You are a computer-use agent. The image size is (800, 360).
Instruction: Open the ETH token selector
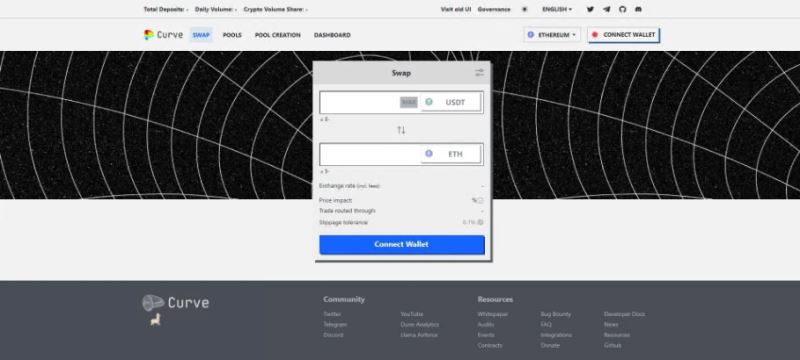point(451,153)
